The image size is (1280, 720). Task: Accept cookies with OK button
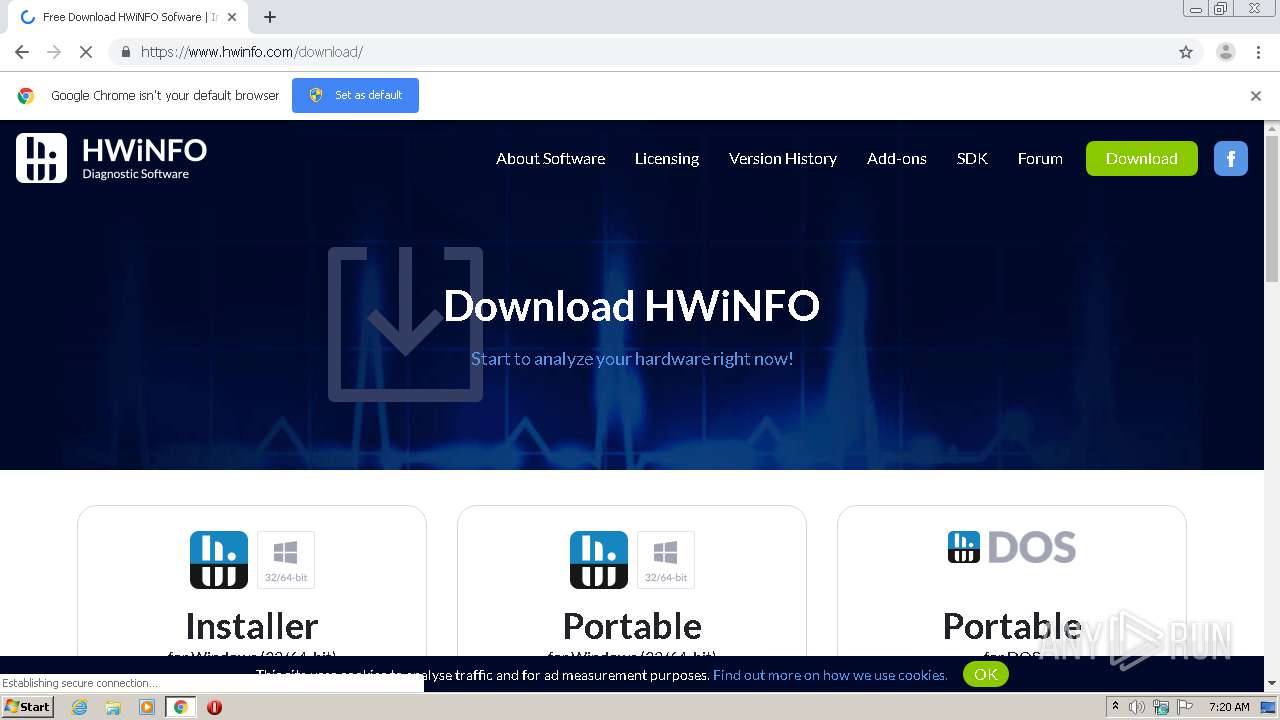tap(986, 674)
